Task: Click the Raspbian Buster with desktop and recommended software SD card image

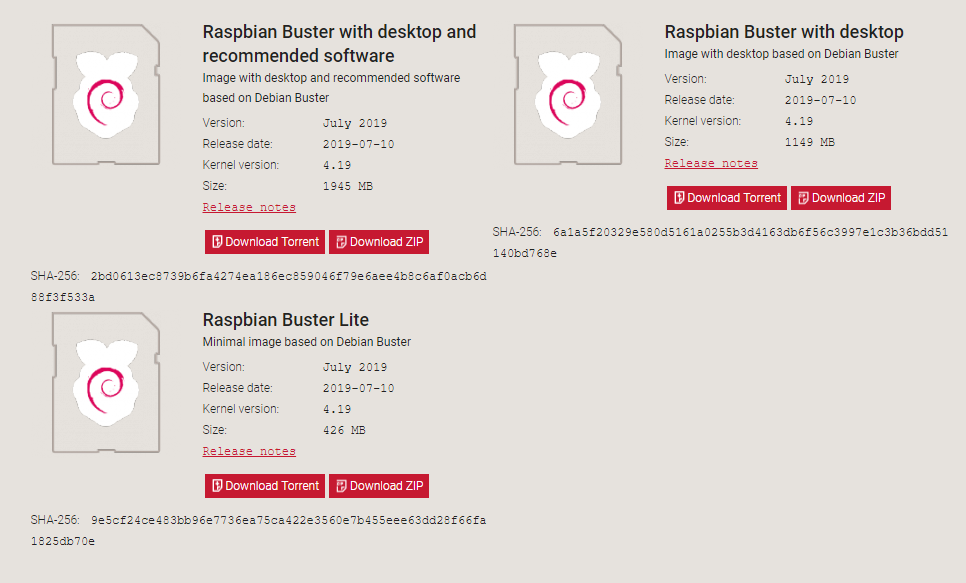Action: coord(106,94)
